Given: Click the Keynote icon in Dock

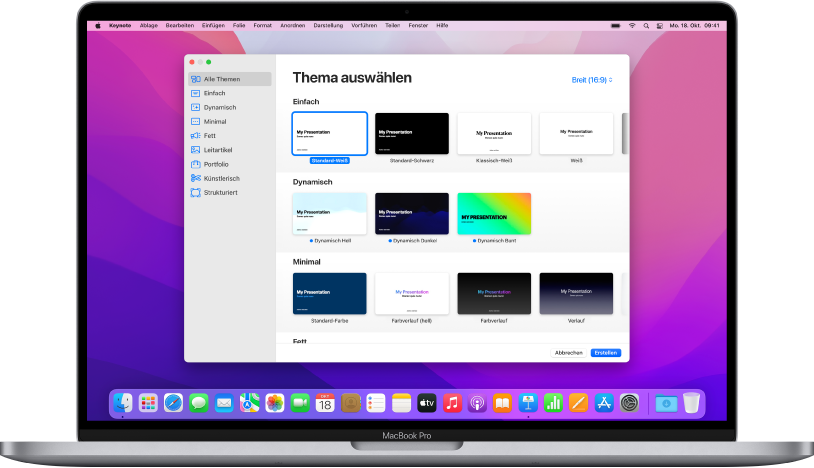Looking at the screenshot, I should (x=528, y=403).
